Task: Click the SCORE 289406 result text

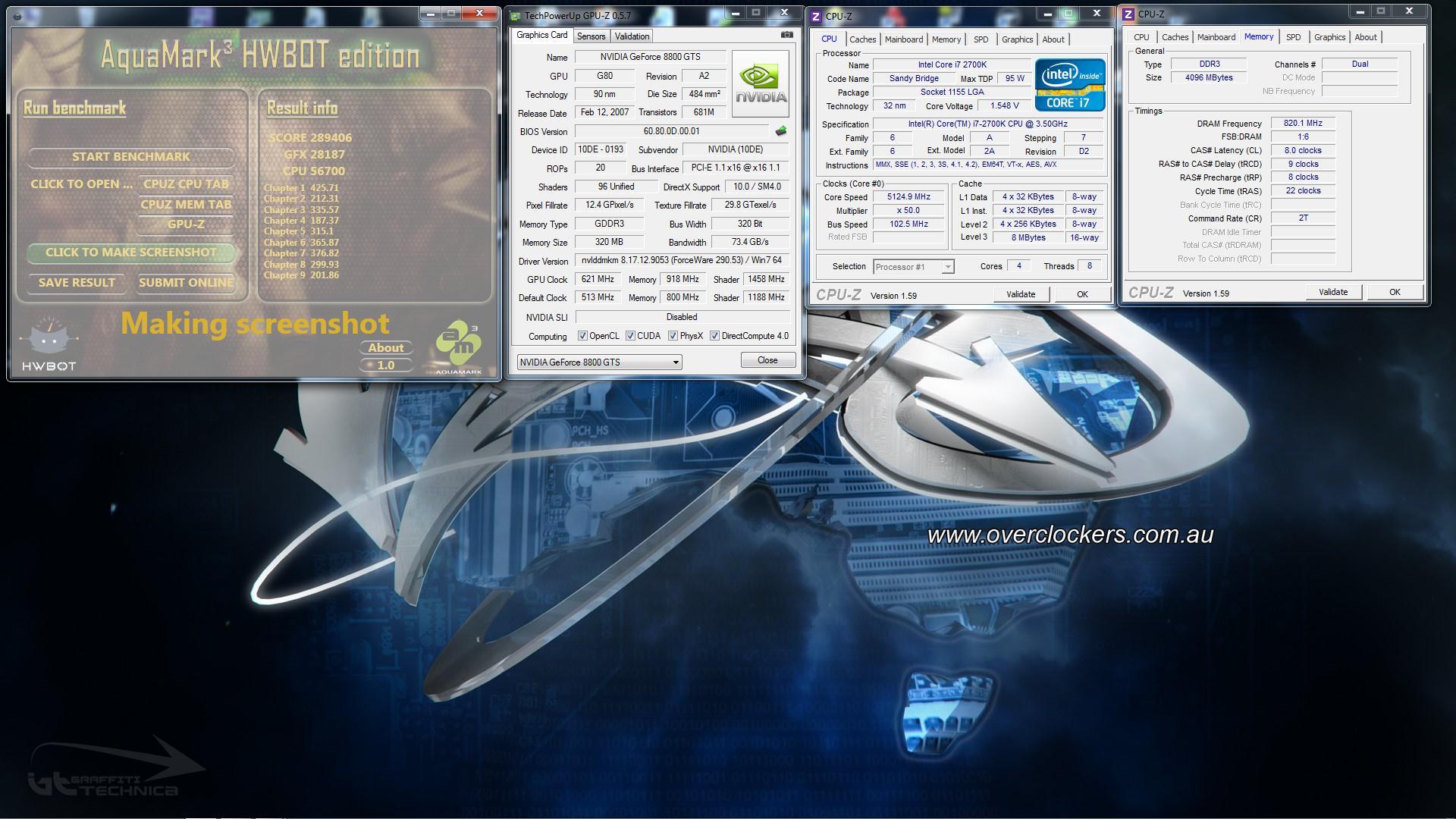Action: tap(310, 138)
